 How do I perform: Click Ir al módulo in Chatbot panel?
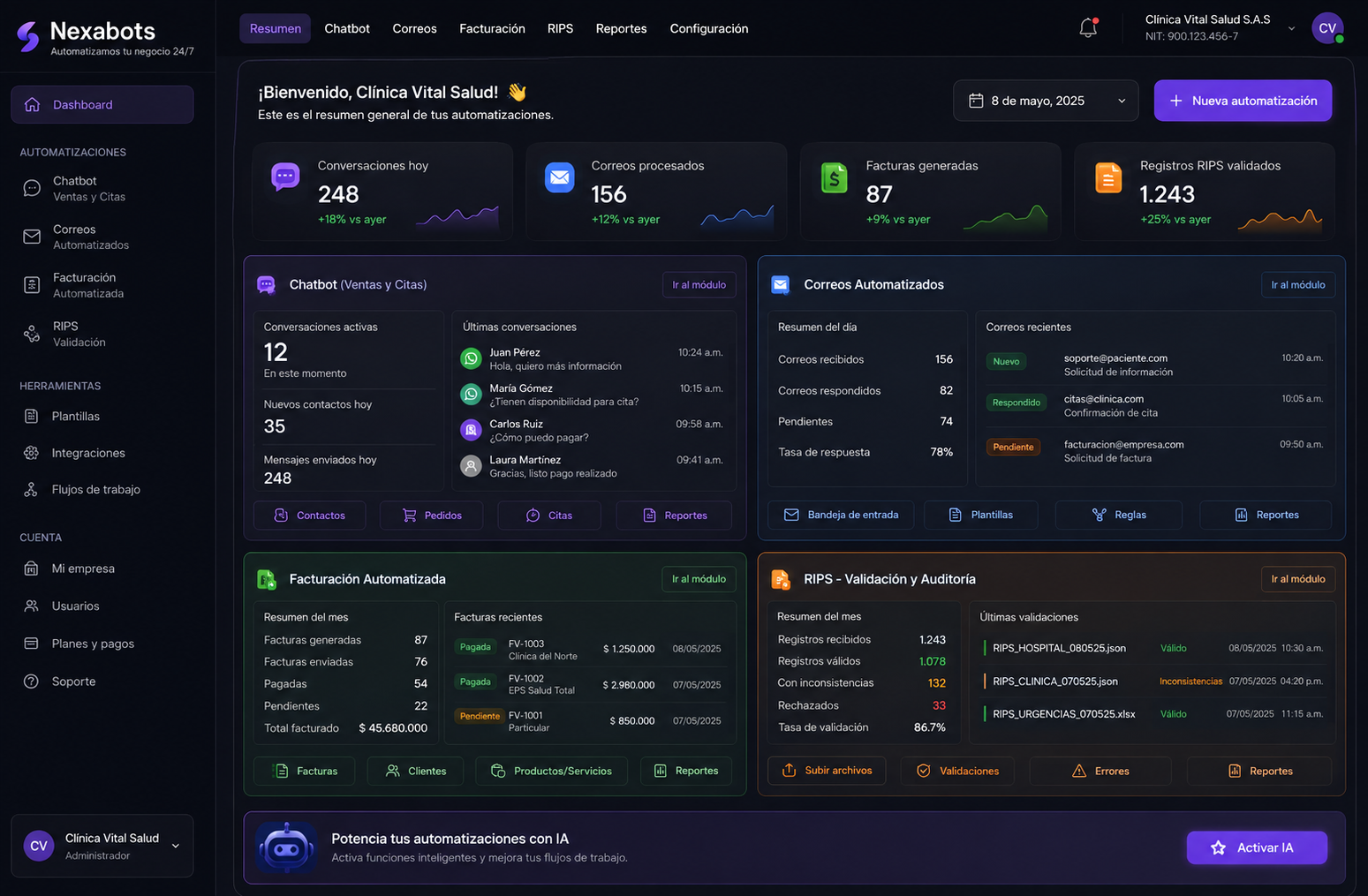click(699, 284)
